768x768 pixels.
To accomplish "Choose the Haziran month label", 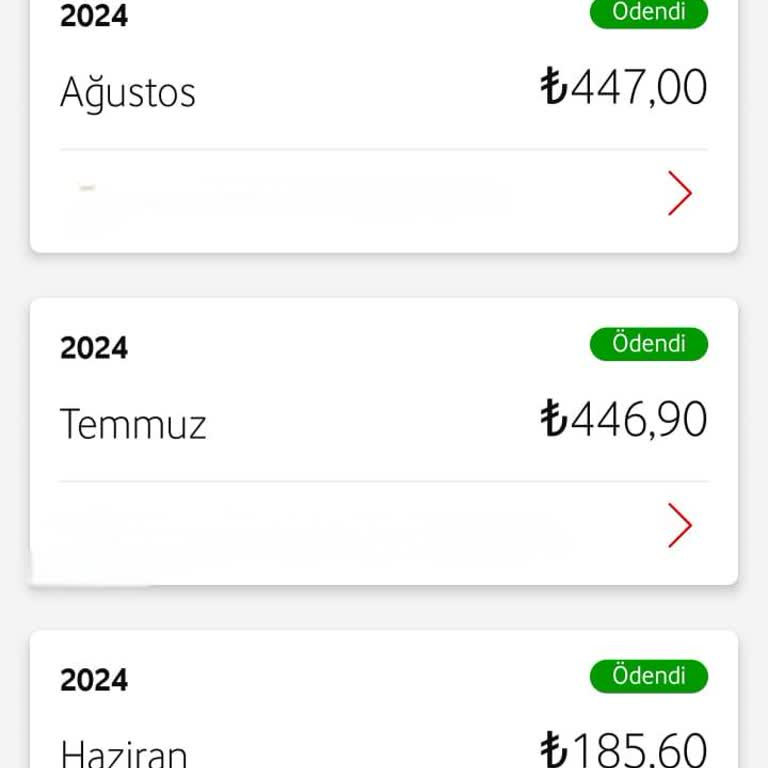I will pyautogui.click(x=124, y=753).
